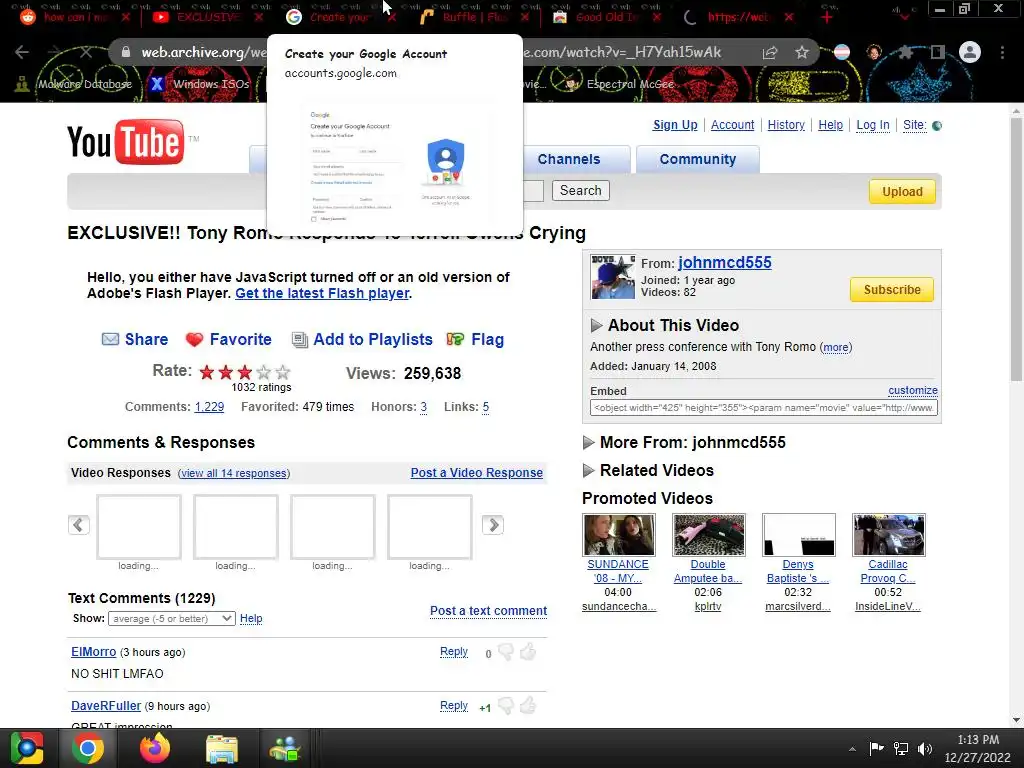
Task: Click Post a text comment link
Action: click(488, 611)
